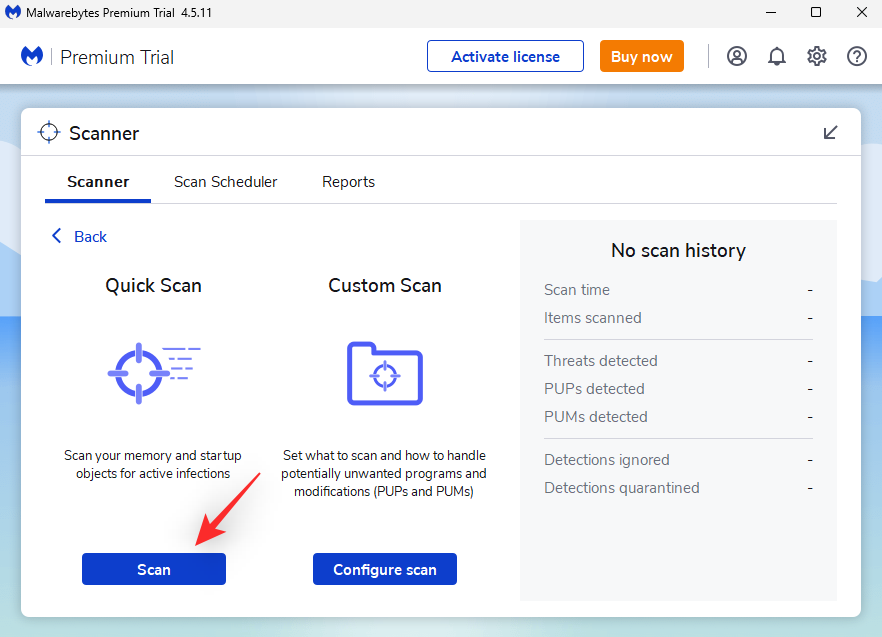Click the Activate license button
The width and height of the screenshot is (882, 637).
pyautogui.click(x=505, y=56)
